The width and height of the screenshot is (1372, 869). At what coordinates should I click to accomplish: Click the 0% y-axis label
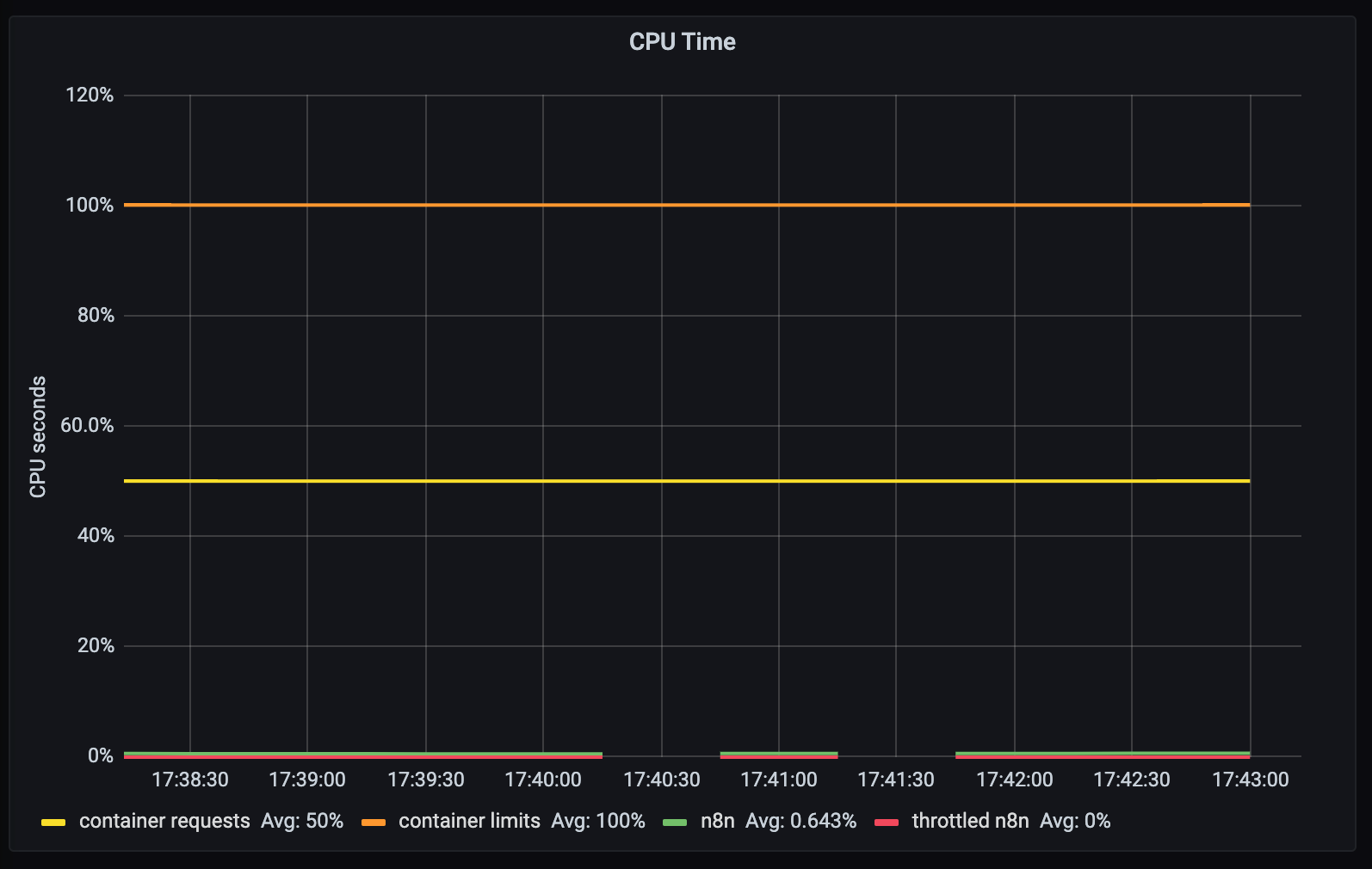(x=101, y=755)
